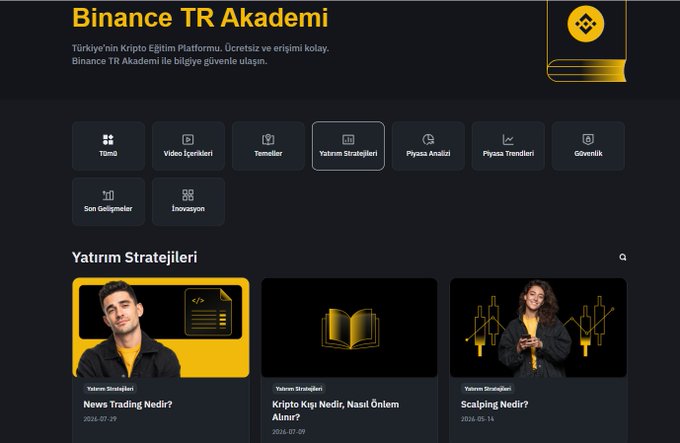This screenshot has height=443, width=680.
Task: Click the date 2026-07-29
Action: tap(100, 419)
